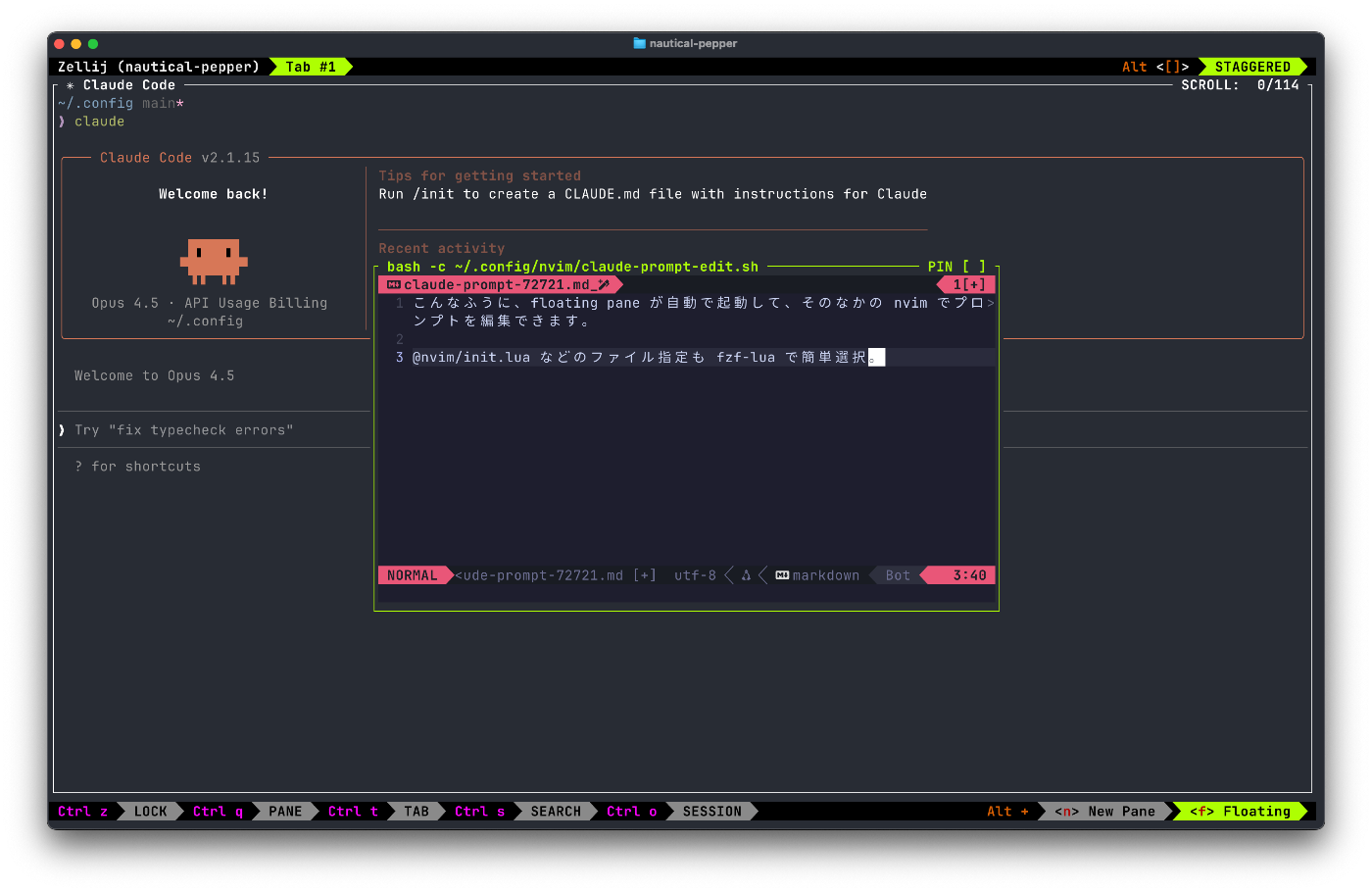Click the pencil modified icon on the buffer tab
Image resolution: width=1372 pixels, height=892 pixels.
click(x=604, y=285)
